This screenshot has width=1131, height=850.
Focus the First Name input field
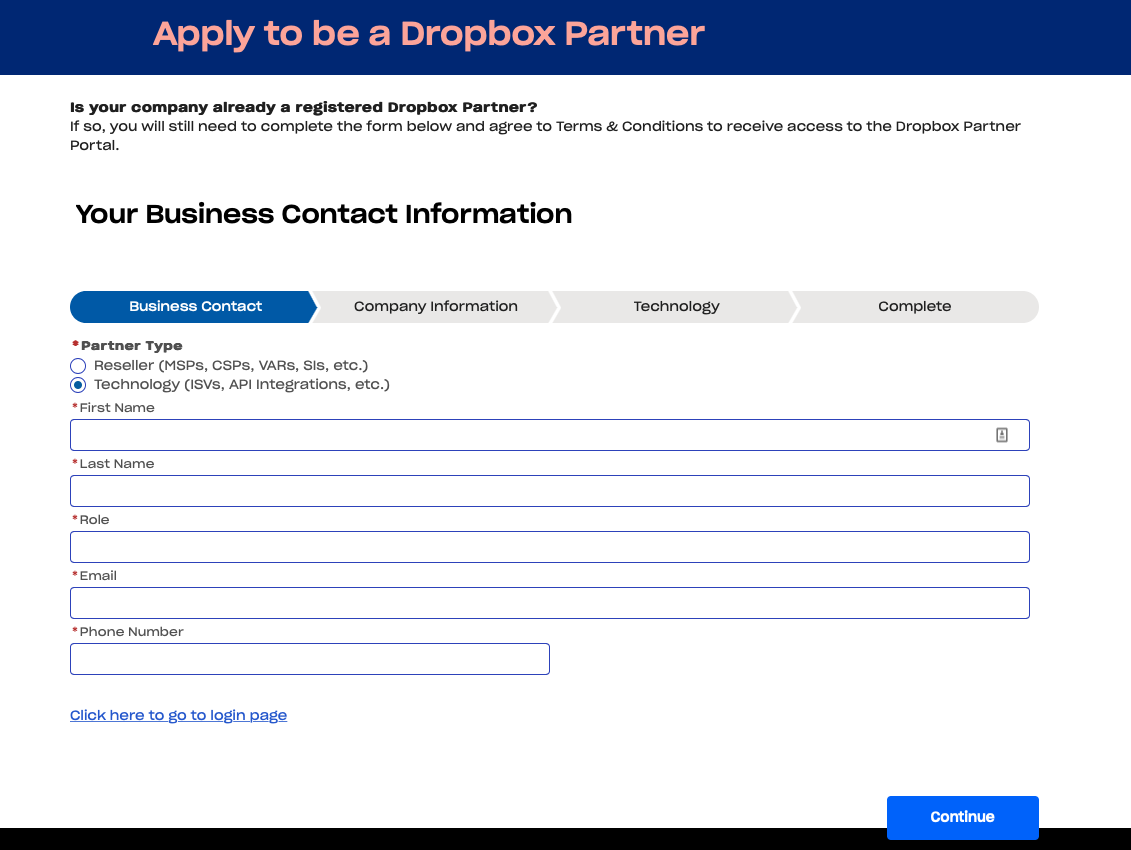[550, 435]
